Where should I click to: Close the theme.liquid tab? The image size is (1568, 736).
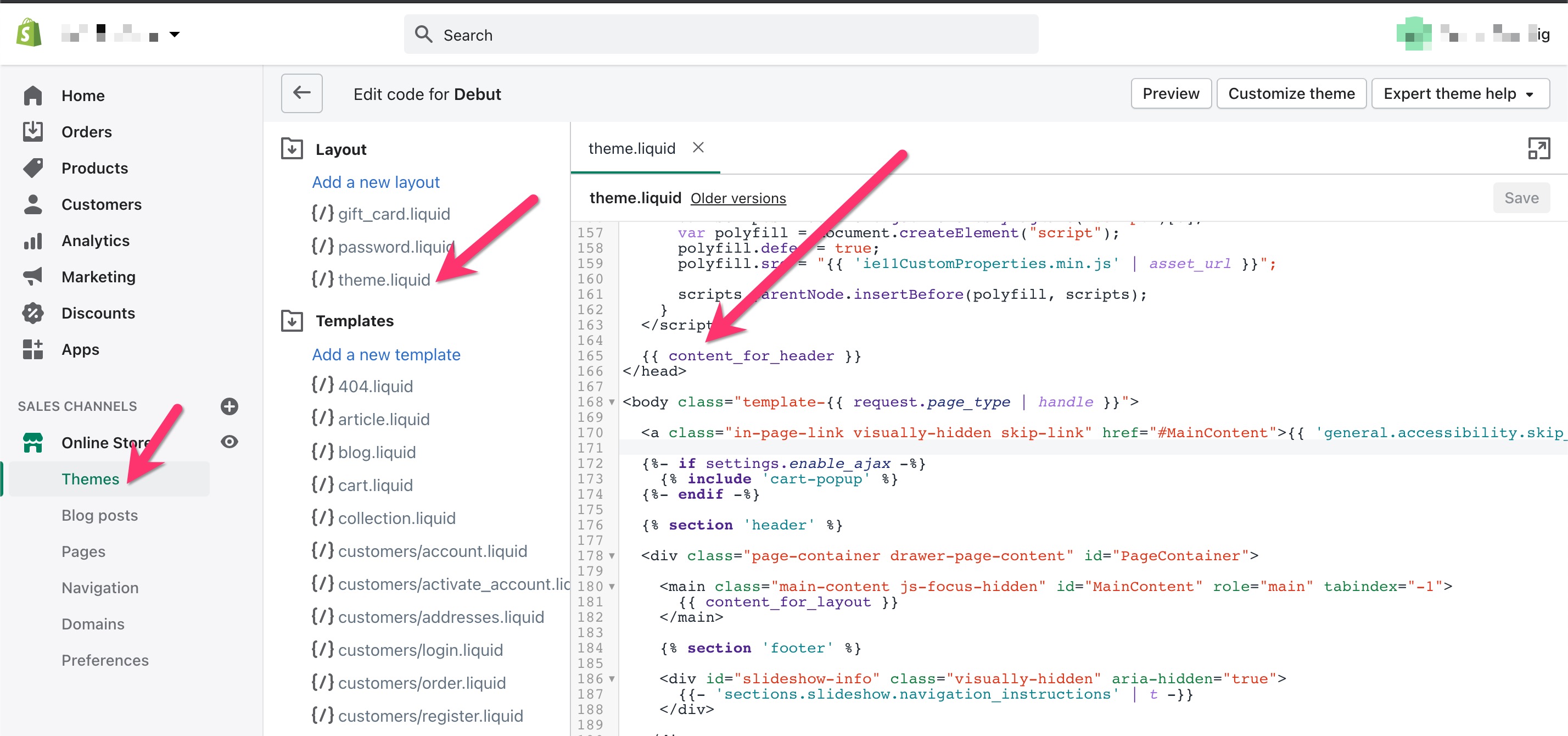[698, 147]
